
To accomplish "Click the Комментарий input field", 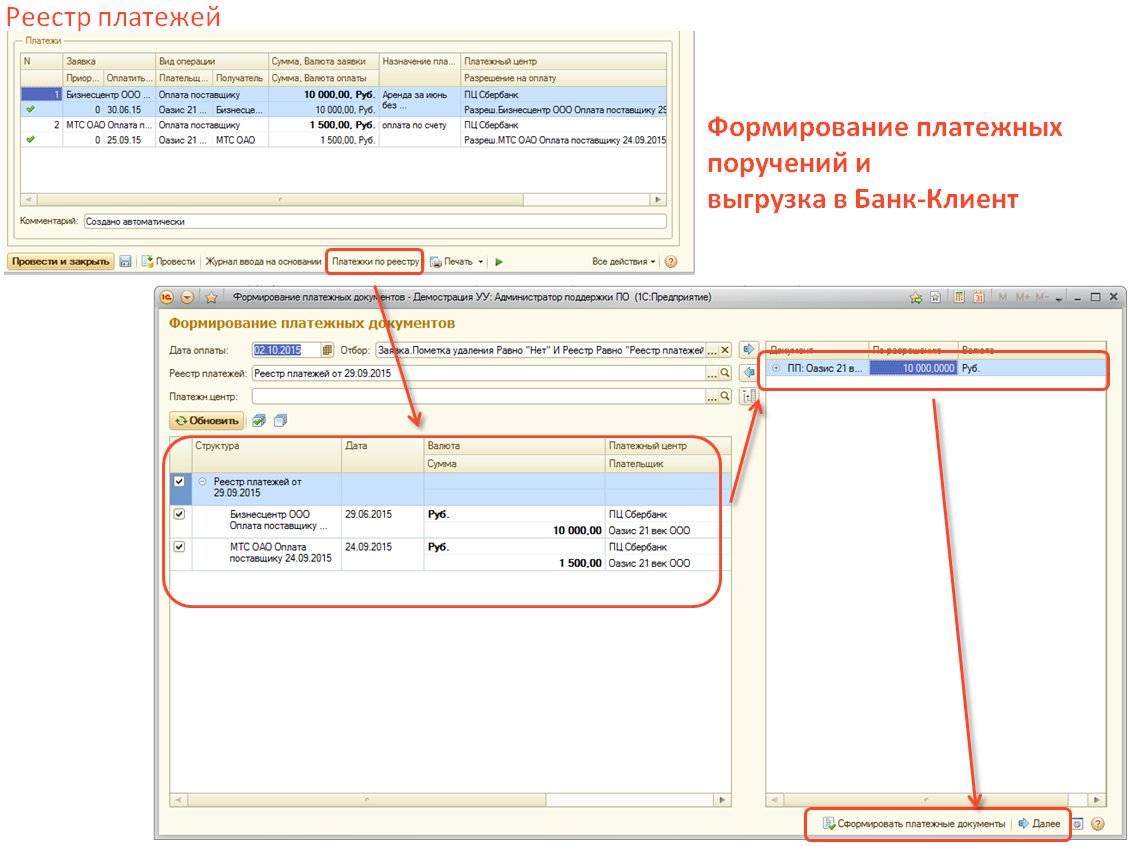I will pos(373,221).
